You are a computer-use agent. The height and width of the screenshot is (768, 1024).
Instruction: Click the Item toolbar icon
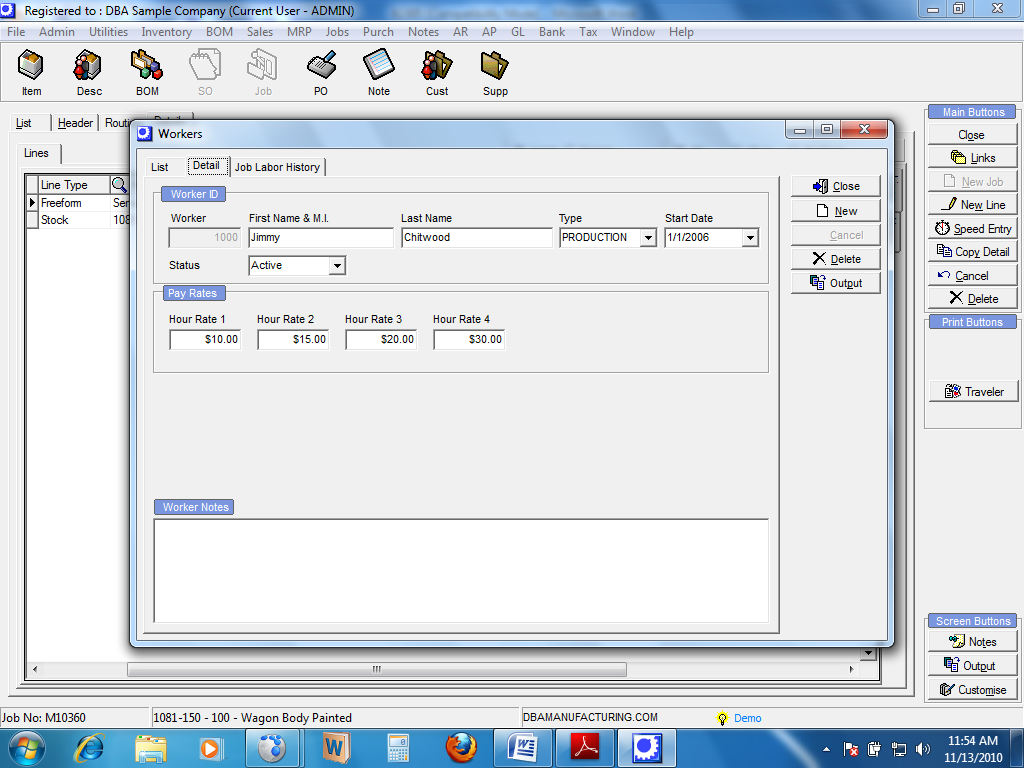31,72
